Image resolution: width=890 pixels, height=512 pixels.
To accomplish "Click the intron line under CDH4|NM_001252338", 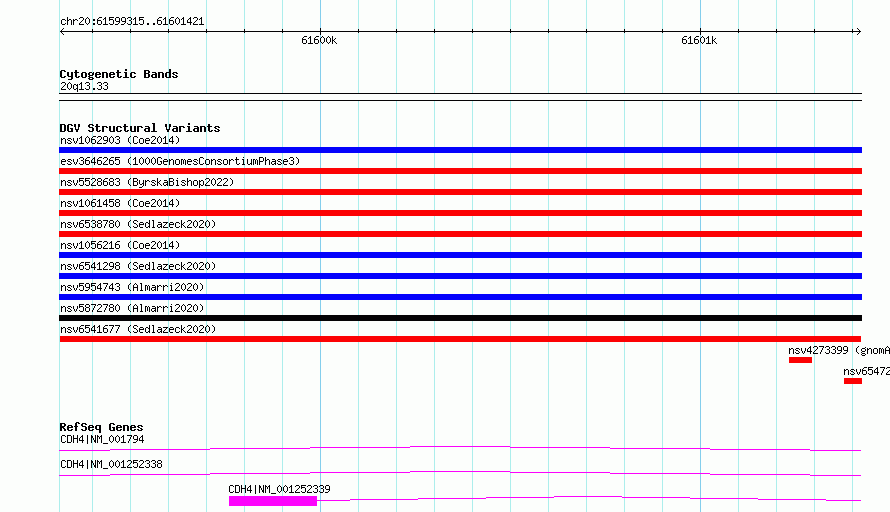I will coord(460,473).
